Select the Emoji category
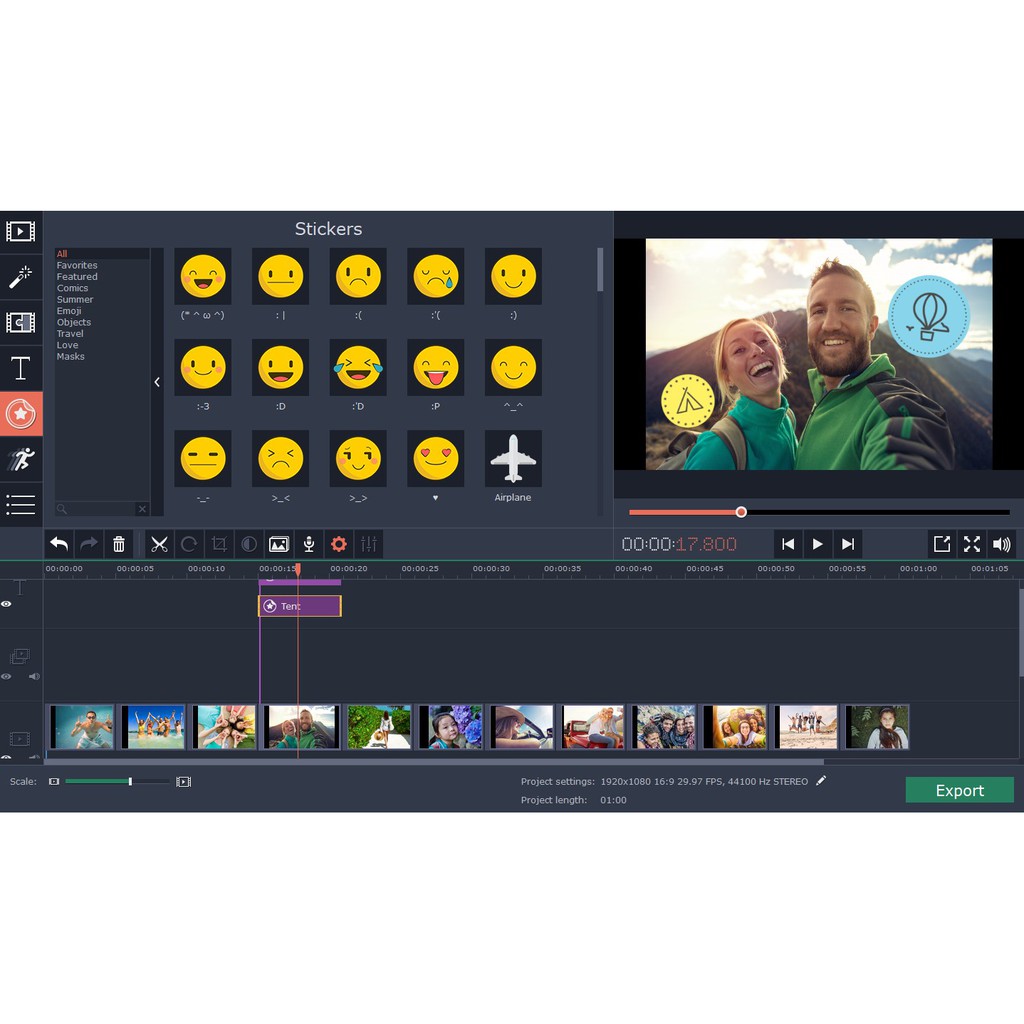 [69, 311]
